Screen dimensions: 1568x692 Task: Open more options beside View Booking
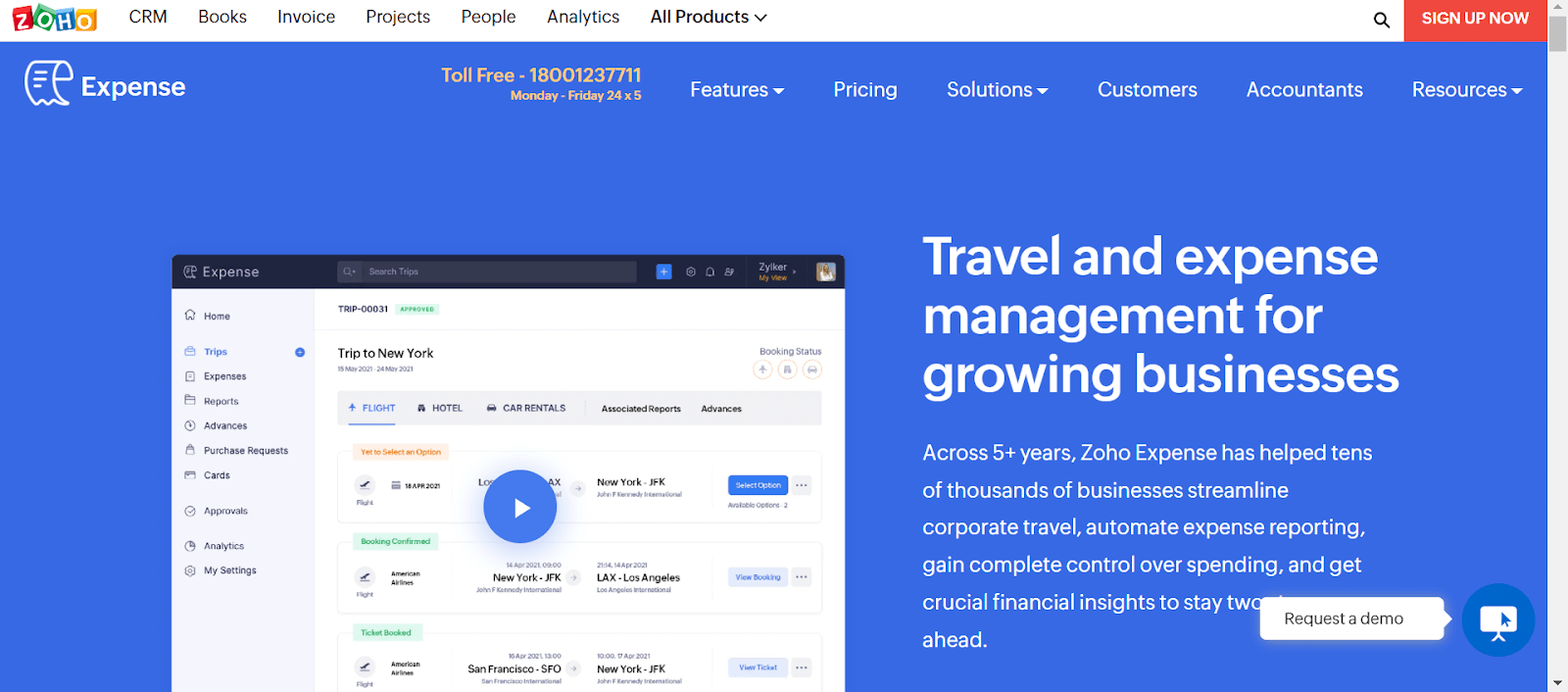[x=802, y=577]
